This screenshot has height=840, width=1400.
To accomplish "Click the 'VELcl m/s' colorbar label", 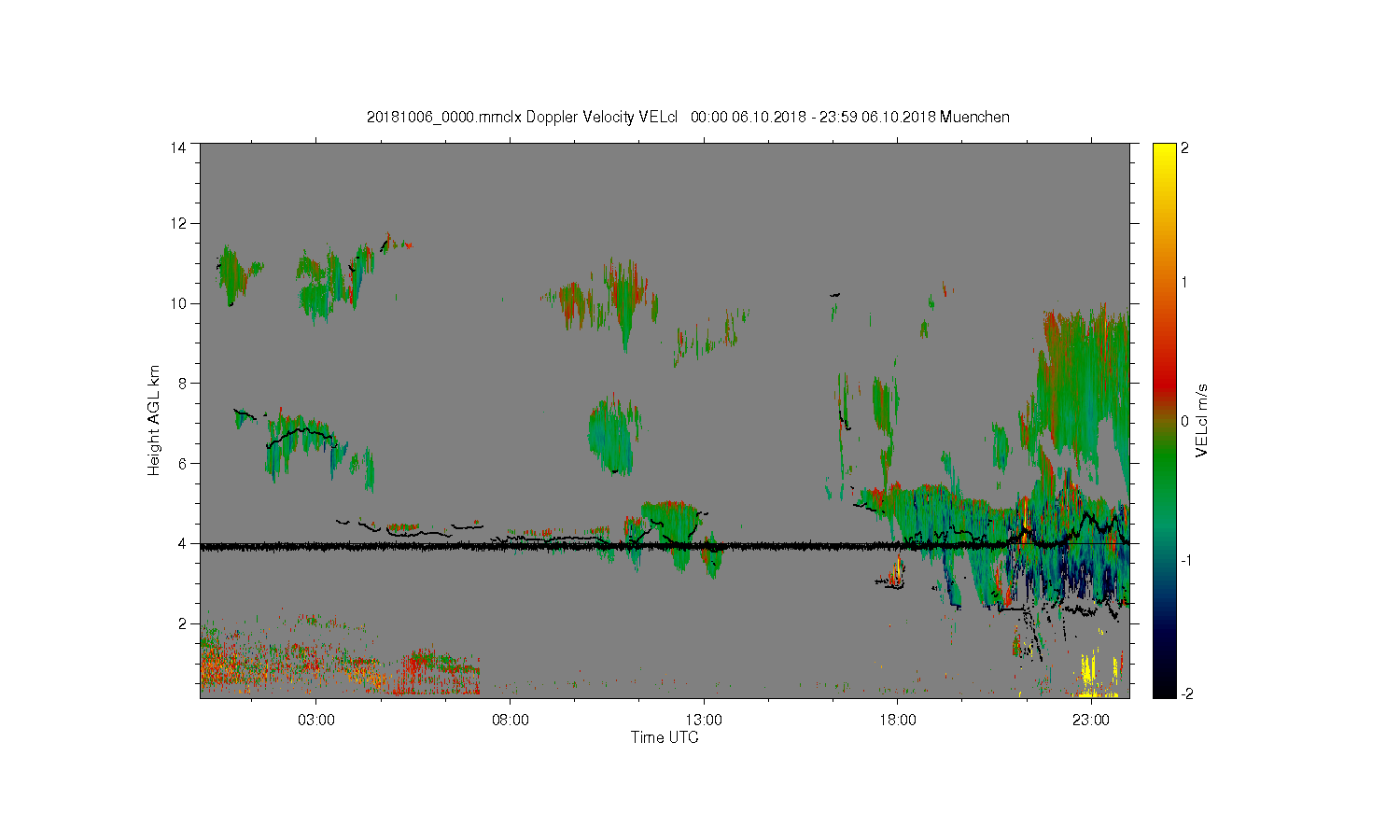I will click(x=1202, y=420).
